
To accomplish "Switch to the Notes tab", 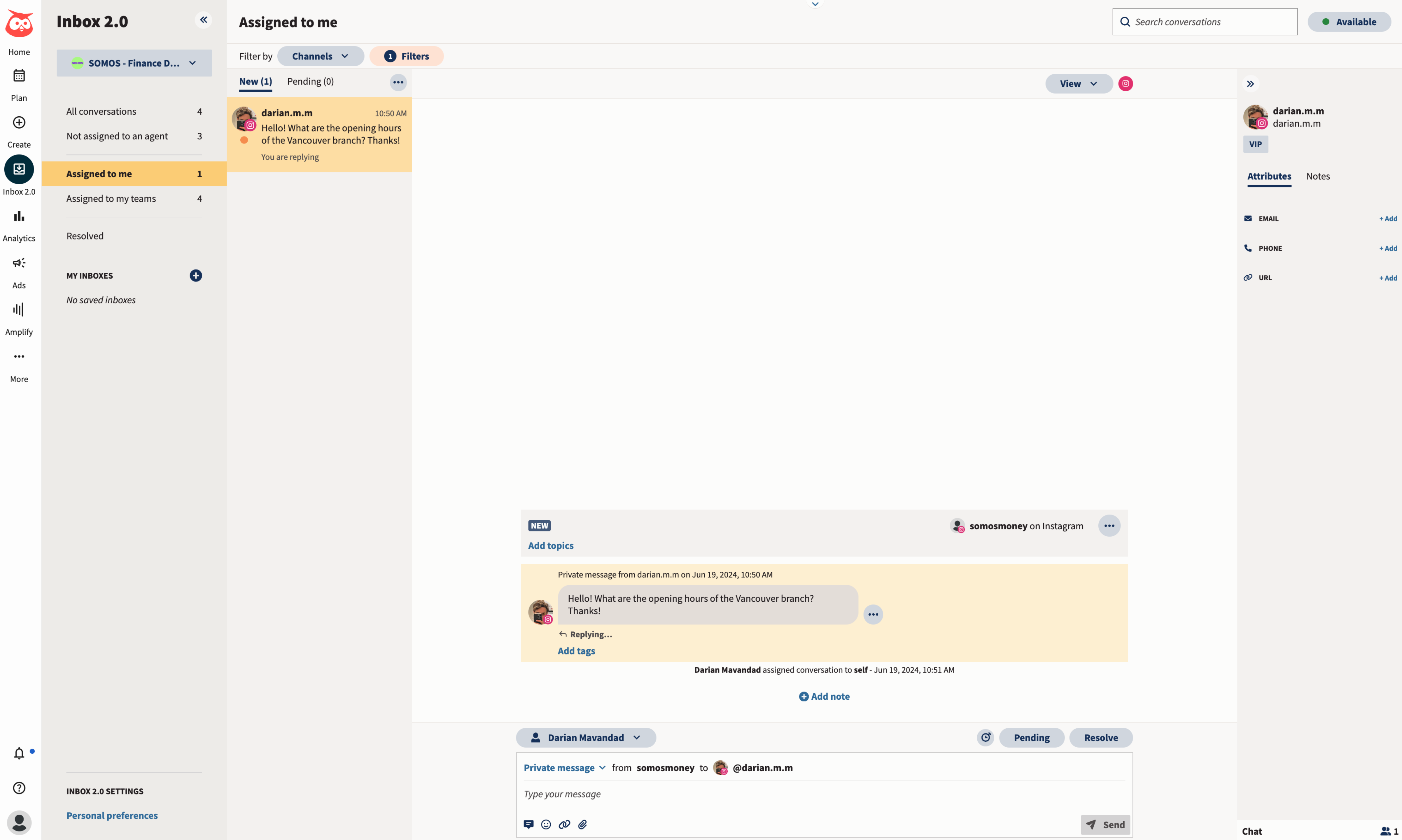I will [x=1318, y=176].
